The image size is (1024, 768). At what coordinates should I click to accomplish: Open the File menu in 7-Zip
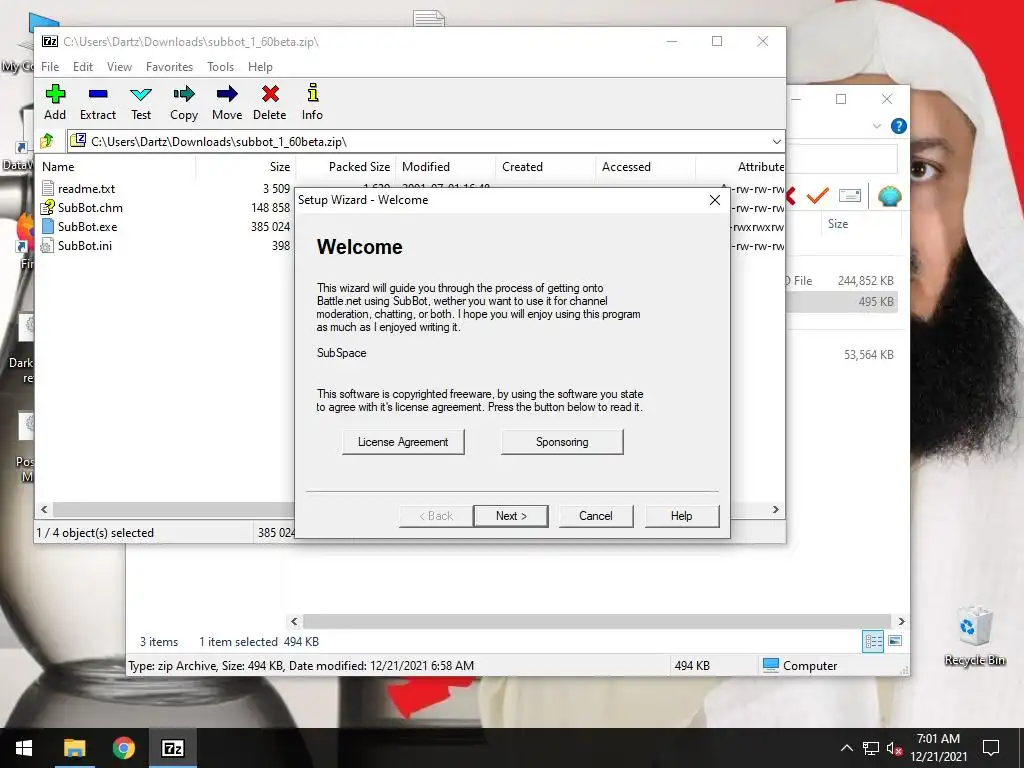[x=50, y=67]
